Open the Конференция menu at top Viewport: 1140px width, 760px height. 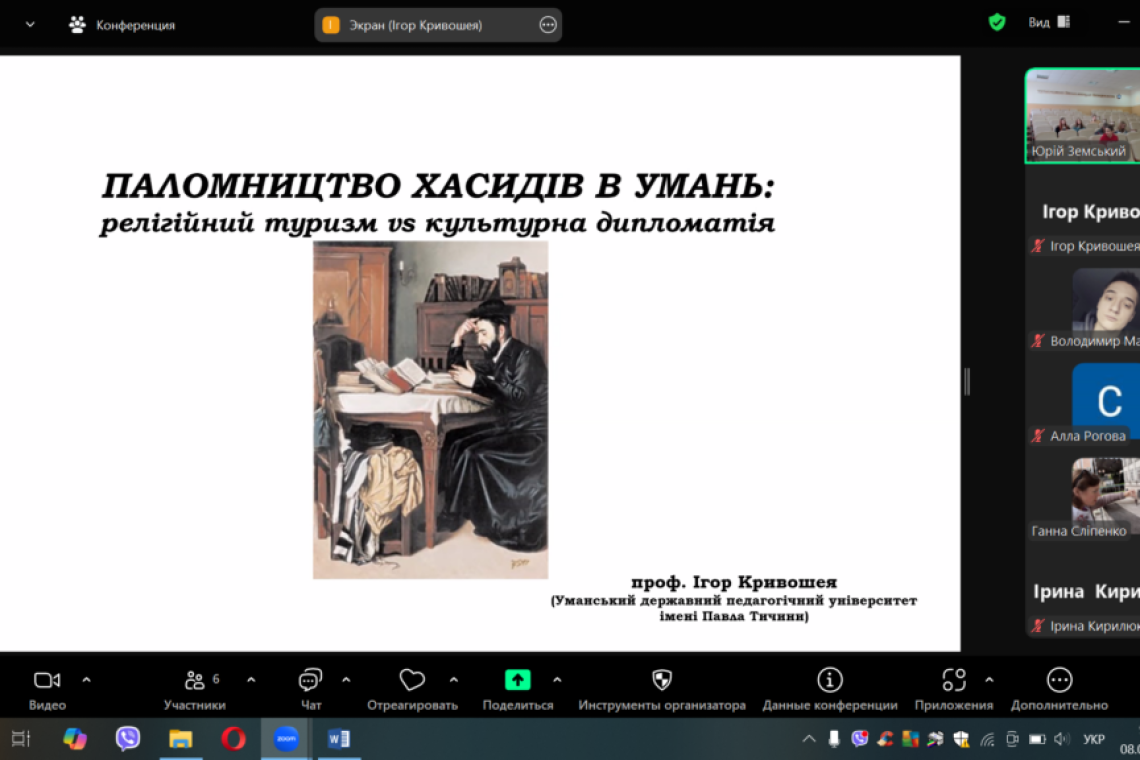[x=122, y=25]
